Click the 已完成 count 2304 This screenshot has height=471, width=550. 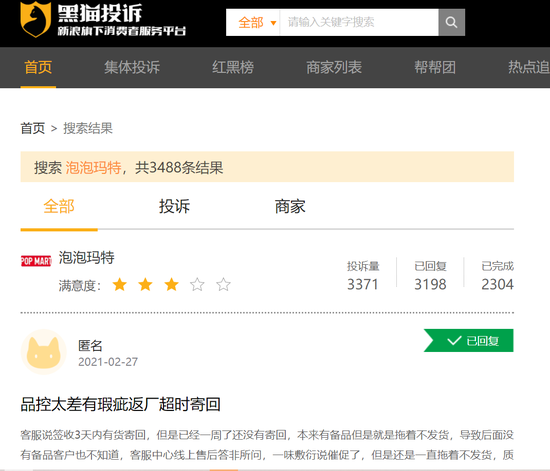[x=497, y=284]
